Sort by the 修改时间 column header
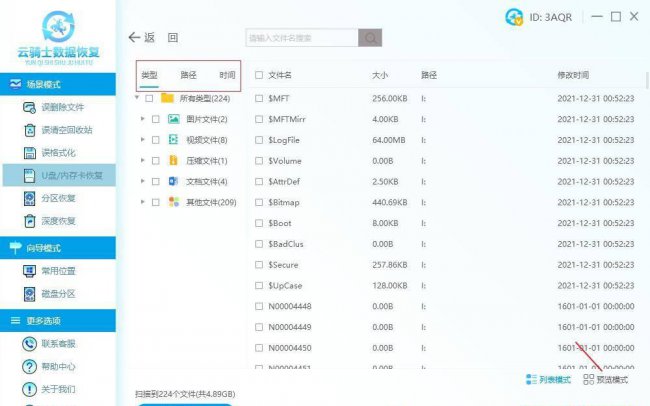Image resolution: width=650 pixels, height=406 pixels. [573, 75]
